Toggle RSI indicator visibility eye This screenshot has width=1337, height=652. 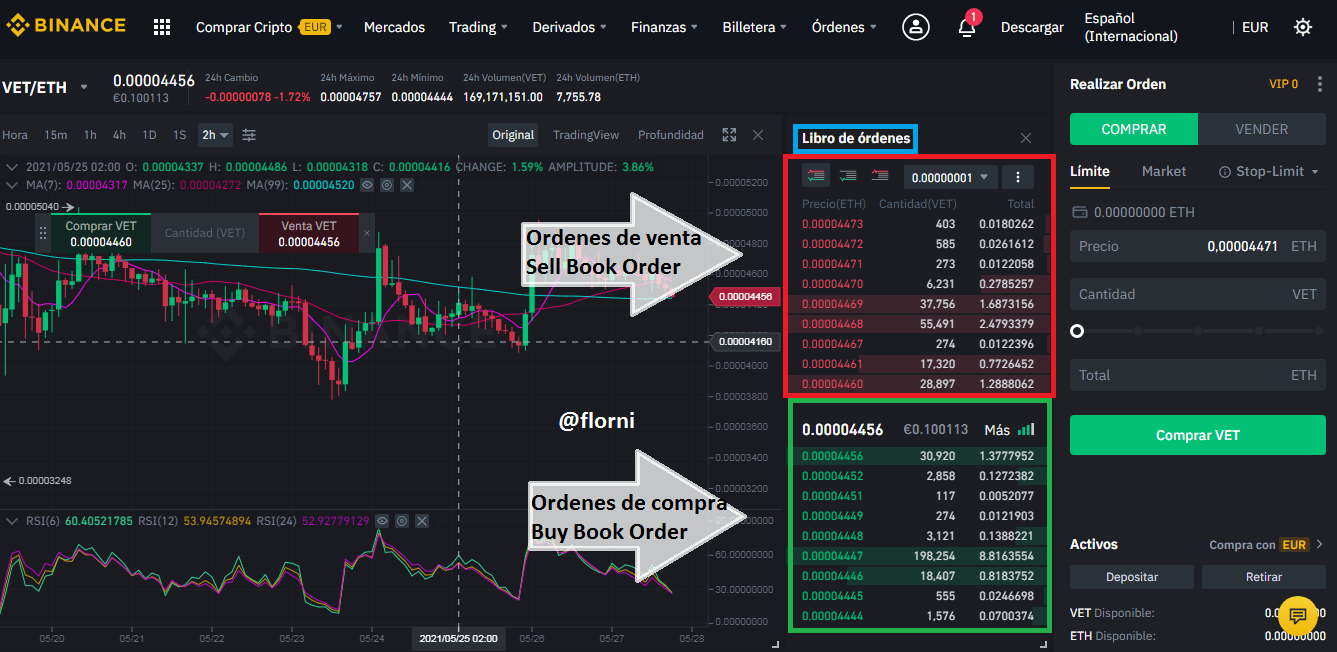pos(383,521)
